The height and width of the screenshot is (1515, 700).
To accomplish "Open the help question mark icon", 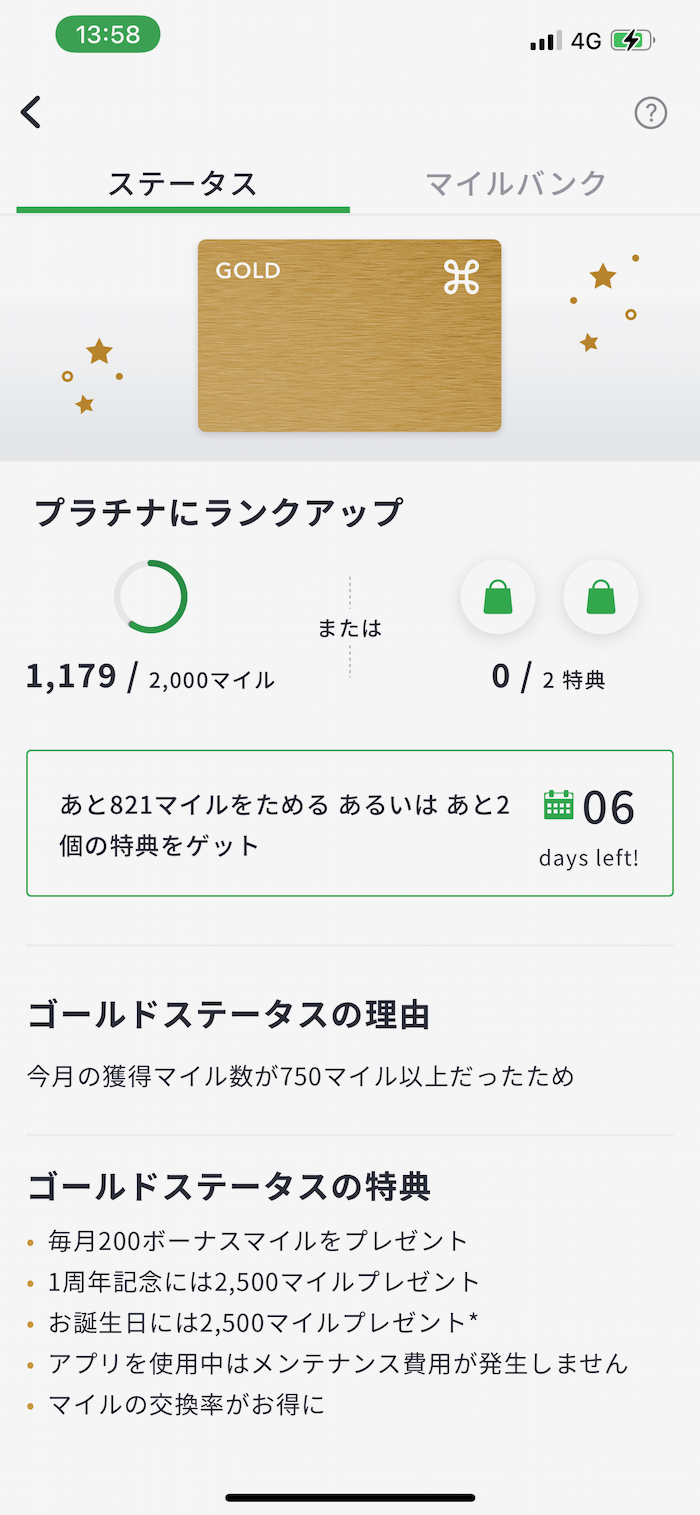I will pyautogui.click(x=651, y=113).
